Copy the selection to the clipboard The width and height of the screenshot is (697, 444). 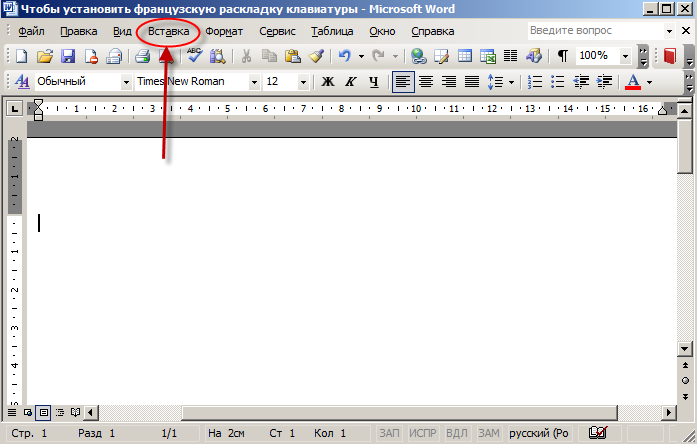[269, 56]
